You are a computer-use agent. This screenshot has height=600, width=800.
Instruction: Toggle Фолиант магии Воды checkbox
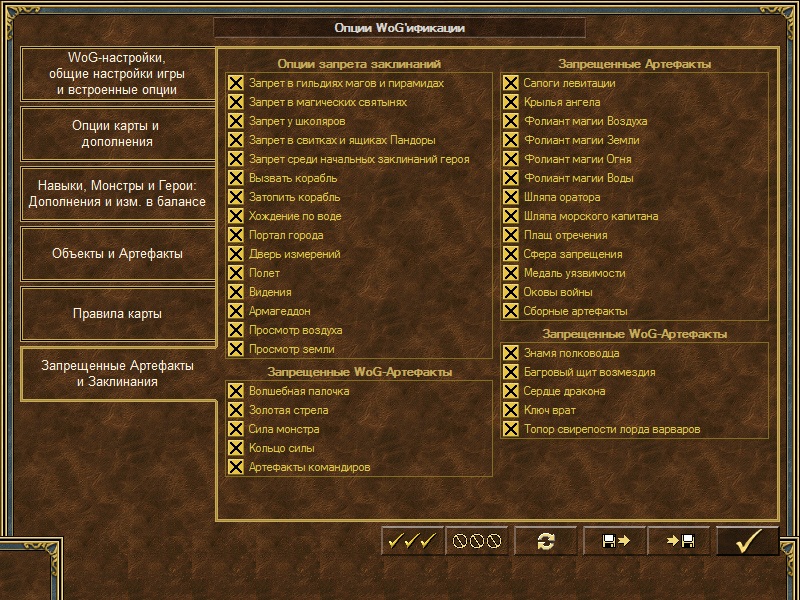pyautogui.click(x=511, y=178)
